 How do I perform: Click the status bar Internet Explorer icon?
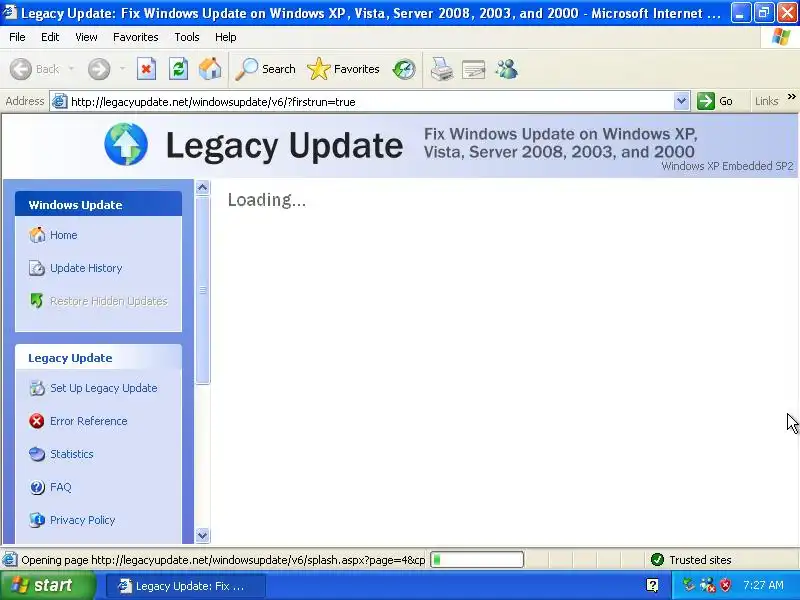10,560
